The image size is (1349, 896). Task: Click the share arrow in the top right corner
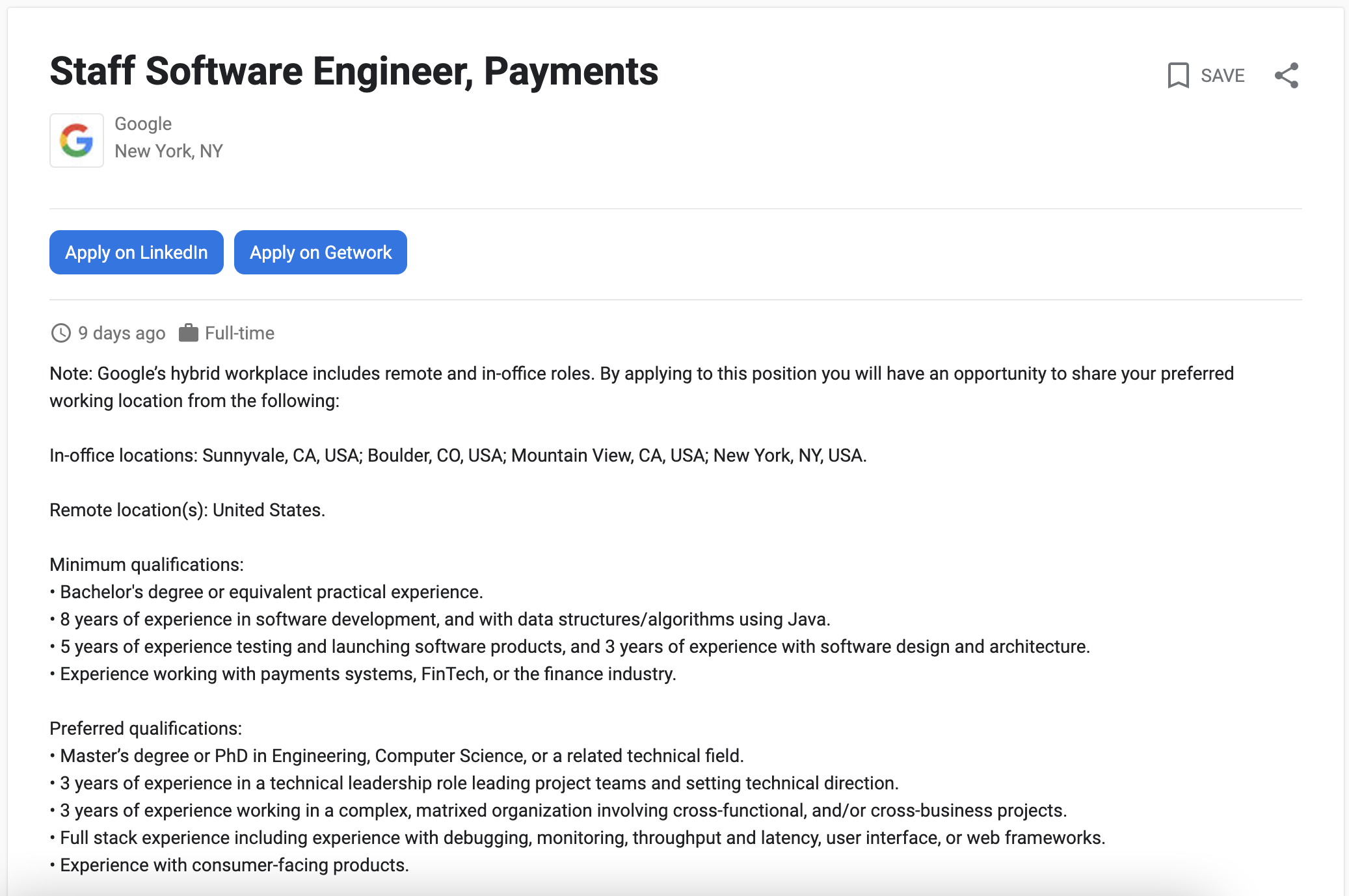(1286, 75)
